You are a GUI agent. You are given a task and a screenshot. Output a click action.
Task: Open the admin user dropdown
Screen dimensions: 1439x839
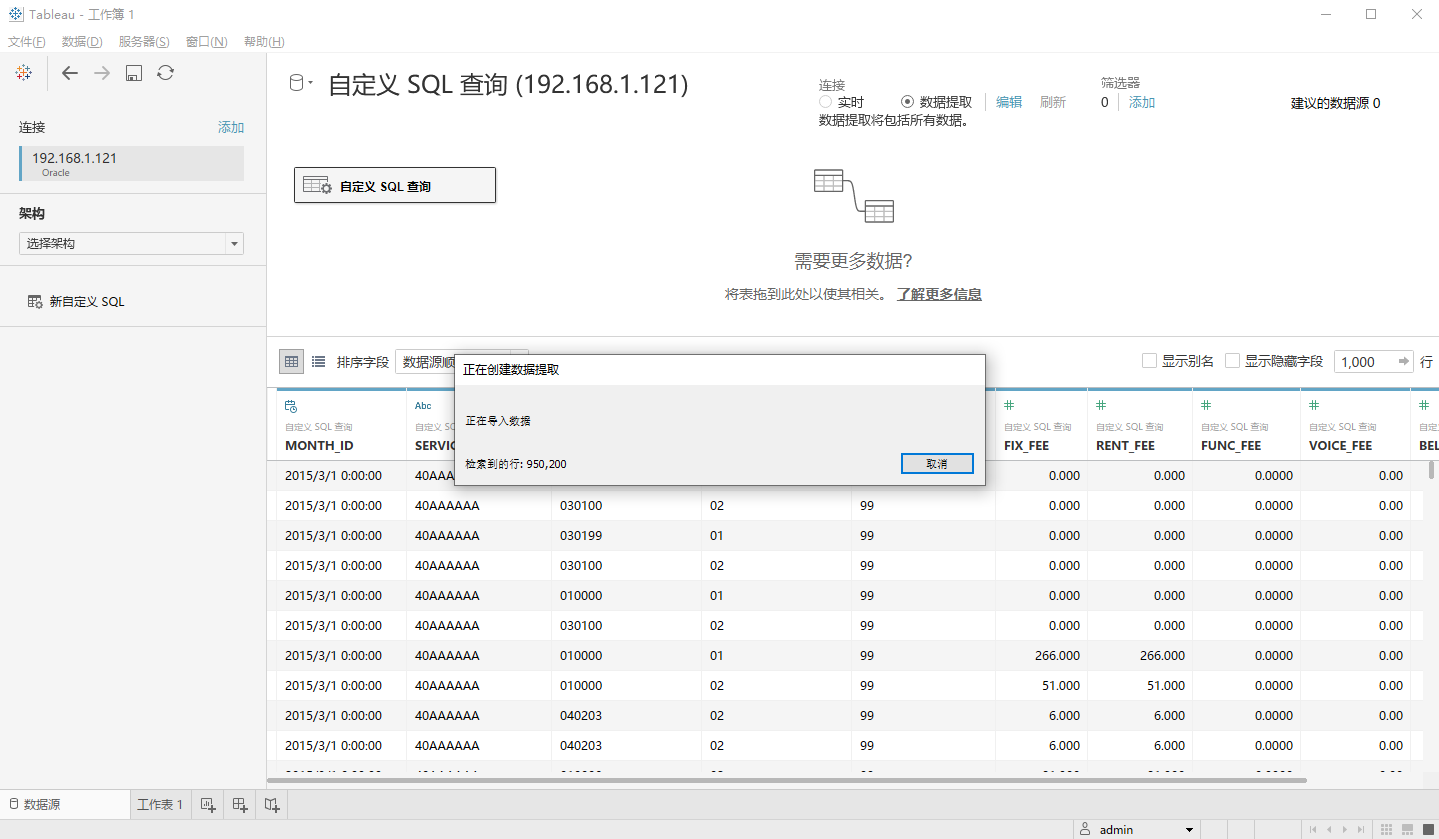pyautogui.click(x=1137, y=829)
